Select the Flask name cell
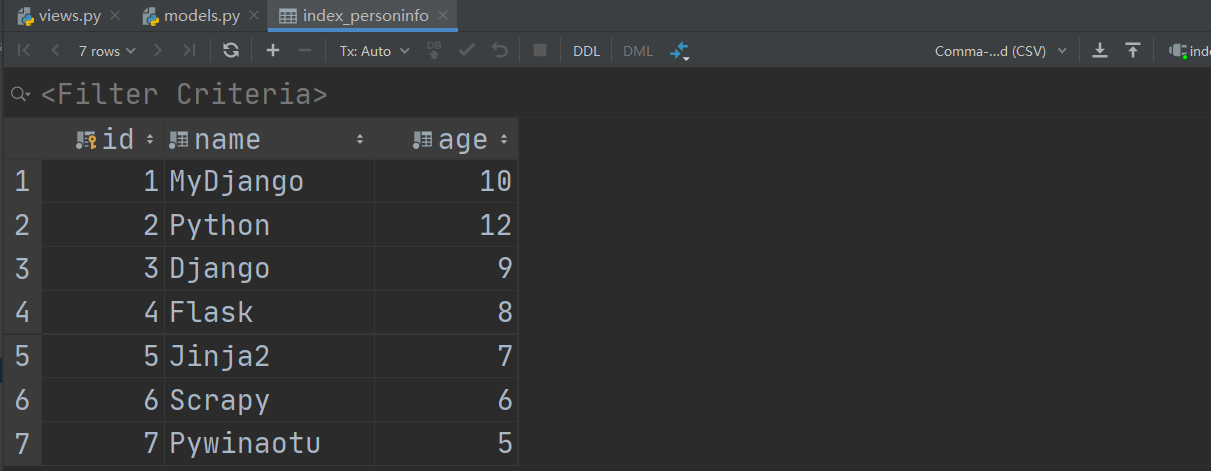The image size is (1211, 471). pos(269,312)
